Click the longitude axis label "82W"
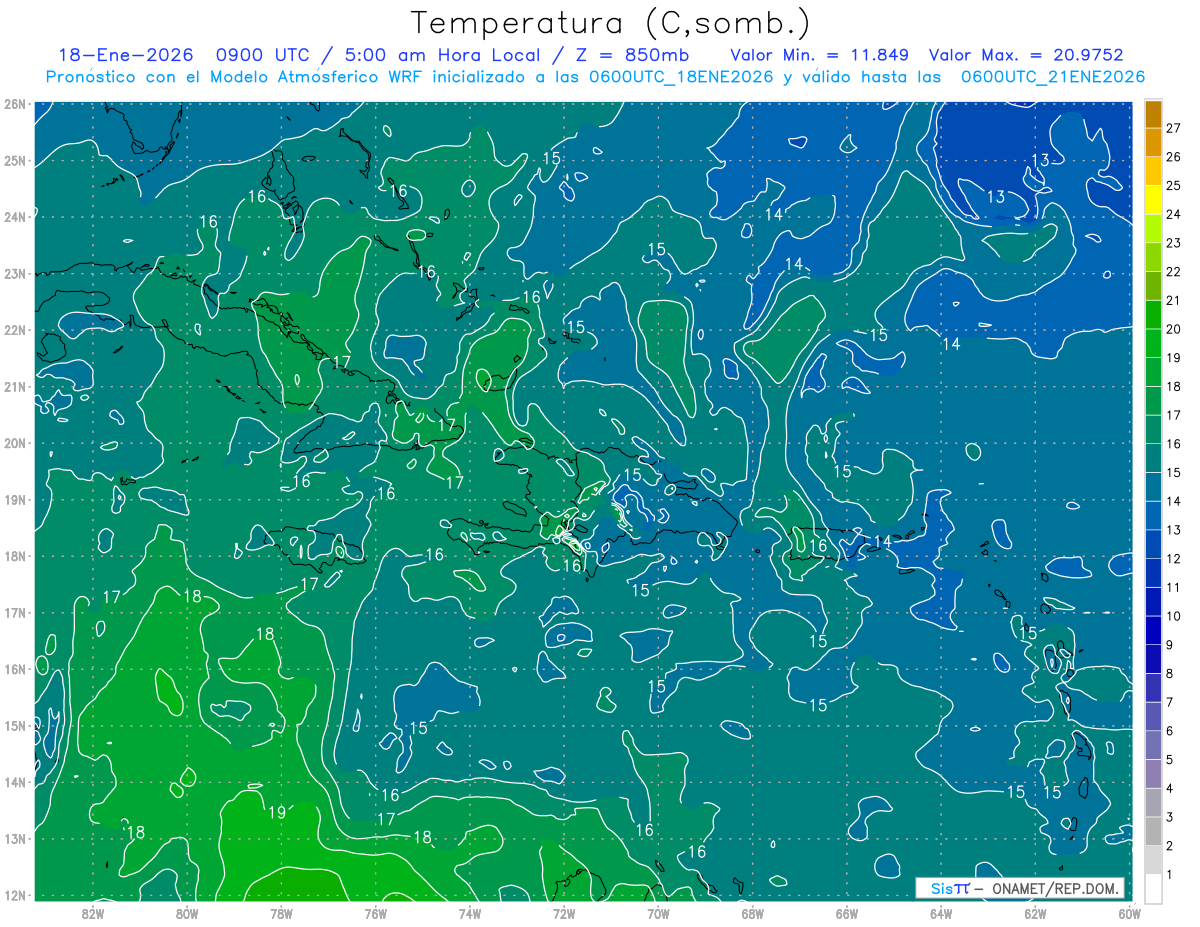 (x=93, y=913)
